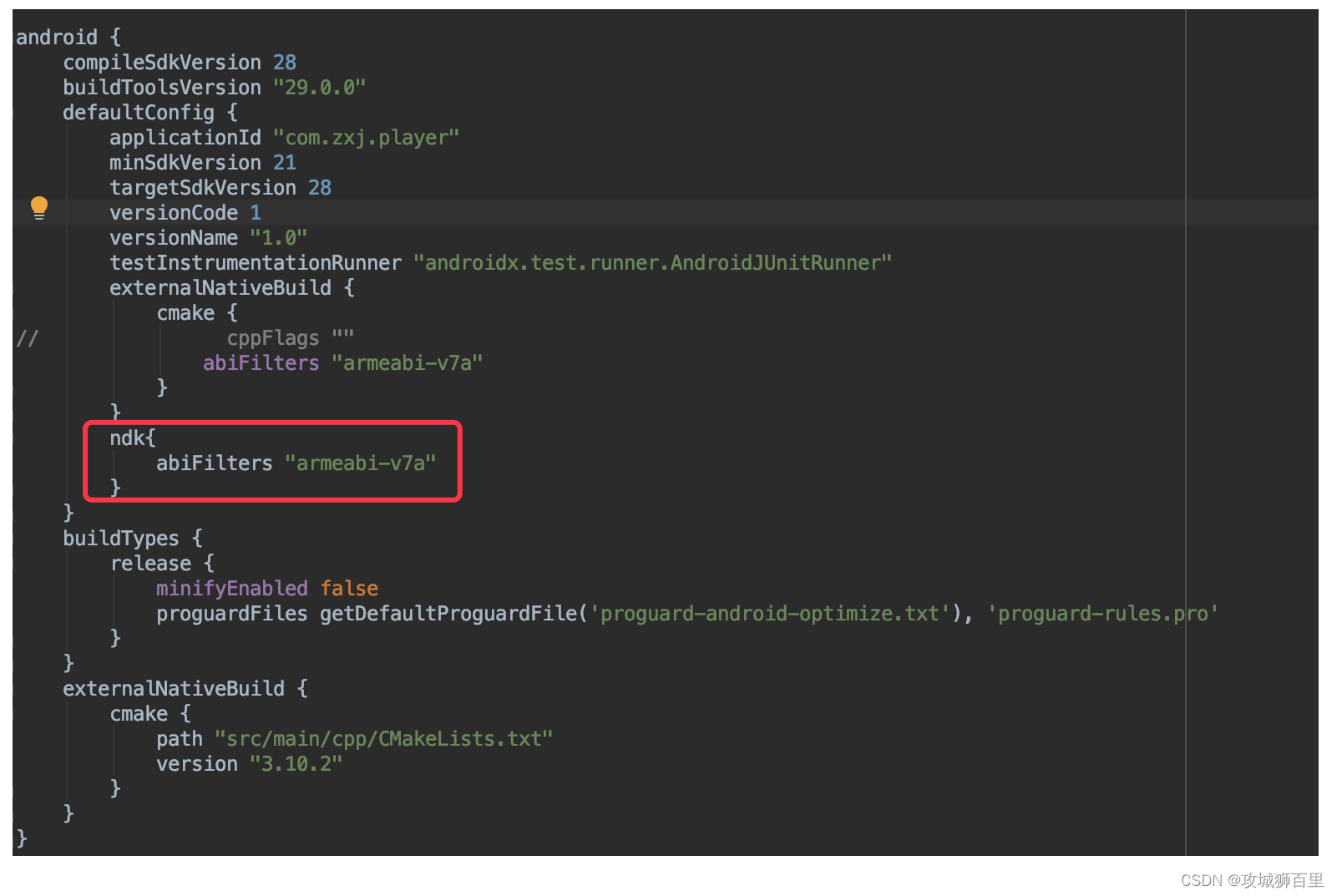Click path "src/main/cpp/CMakeLists.txt" string
This screenshot has height=896, width=1337.
tap(384, 739)
